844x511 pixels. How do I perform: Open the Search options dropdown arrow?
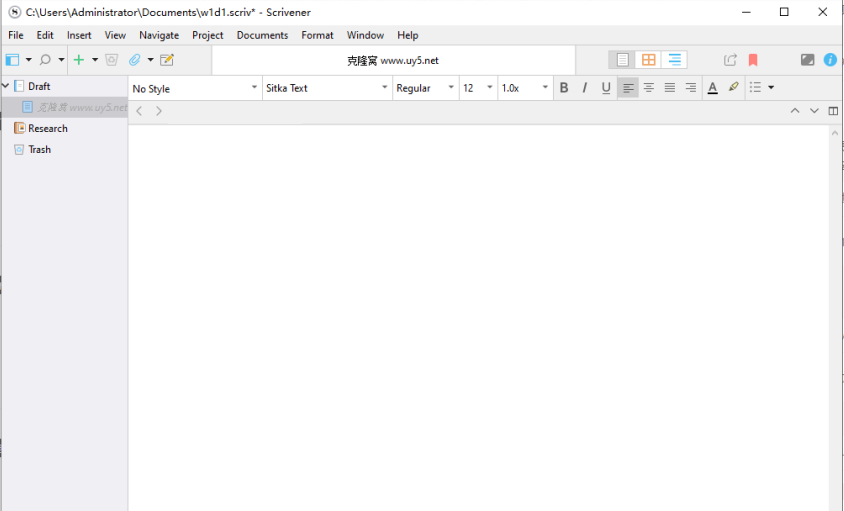[x=61, y=60]
